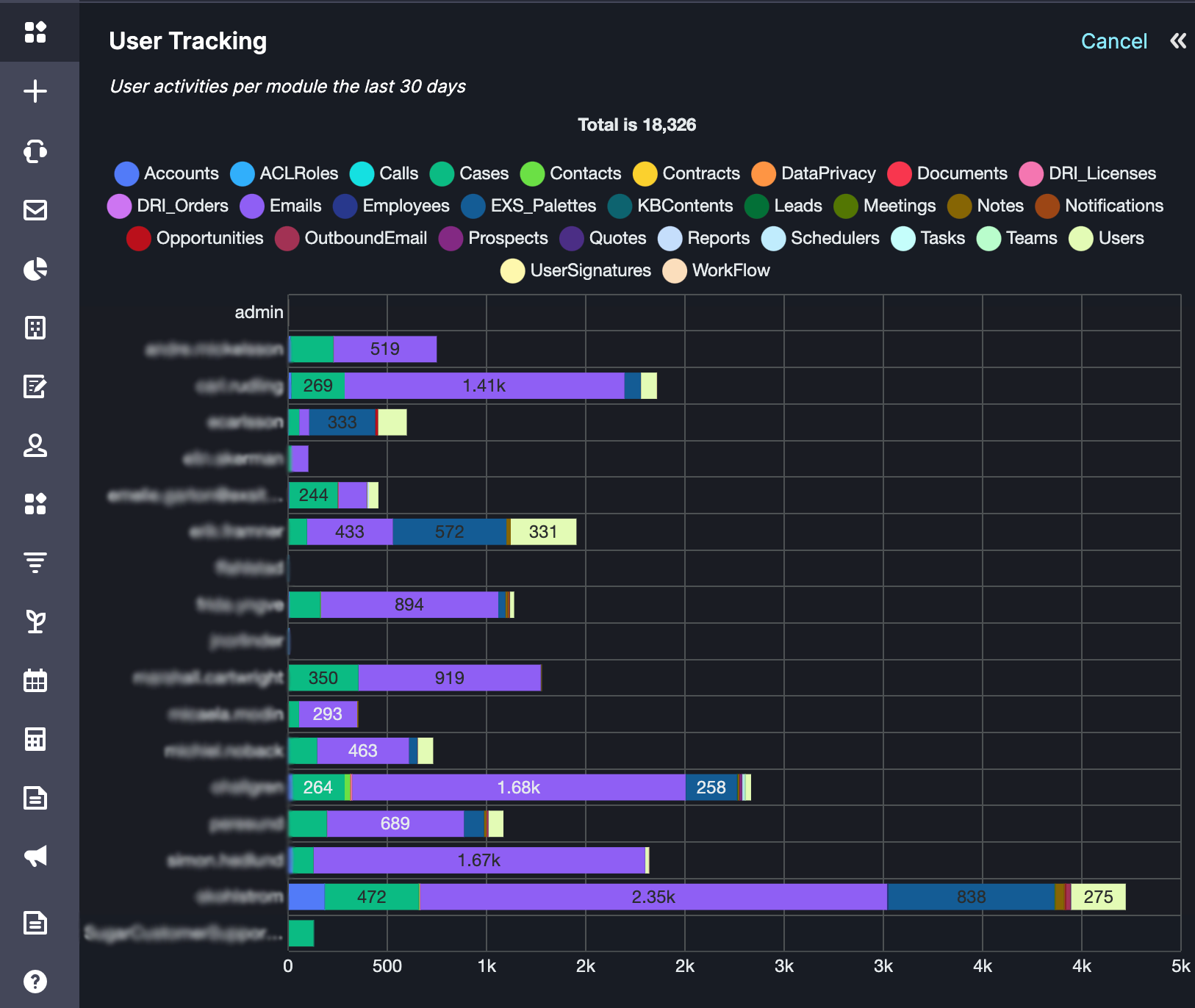Click the Users legend swatch
The height and width of the screenshot is (1008, 1195).
(1081, 238)
